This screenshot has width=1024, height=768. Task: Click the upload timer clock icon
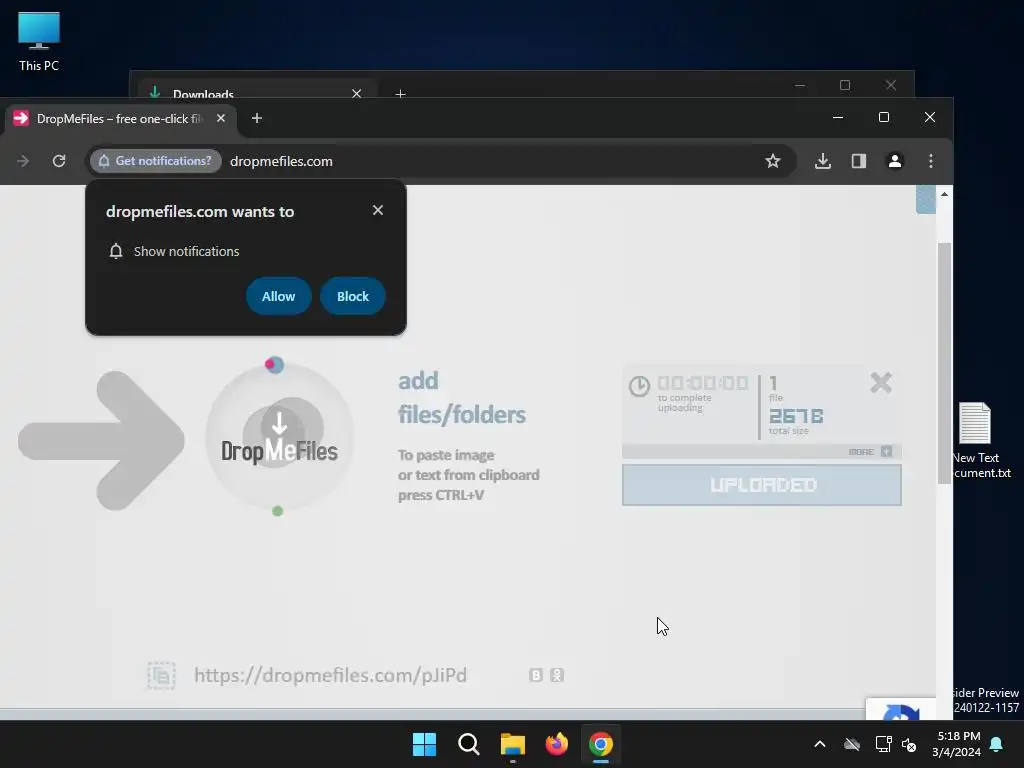[639, 386]
